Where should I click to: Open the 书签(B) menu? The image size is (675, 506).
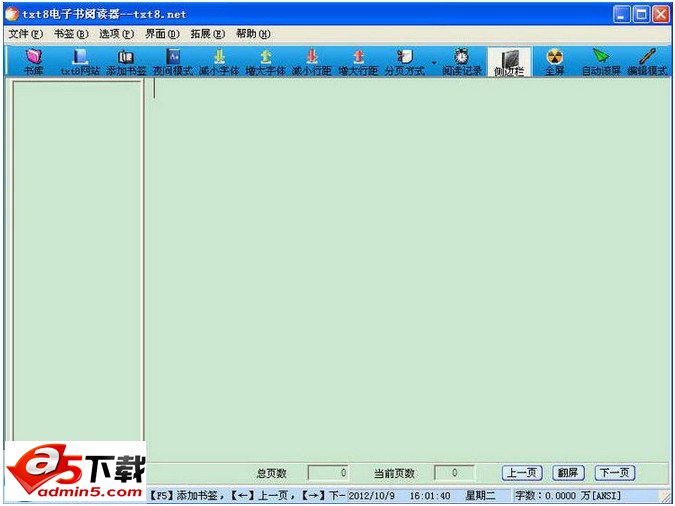coord(71,34)
